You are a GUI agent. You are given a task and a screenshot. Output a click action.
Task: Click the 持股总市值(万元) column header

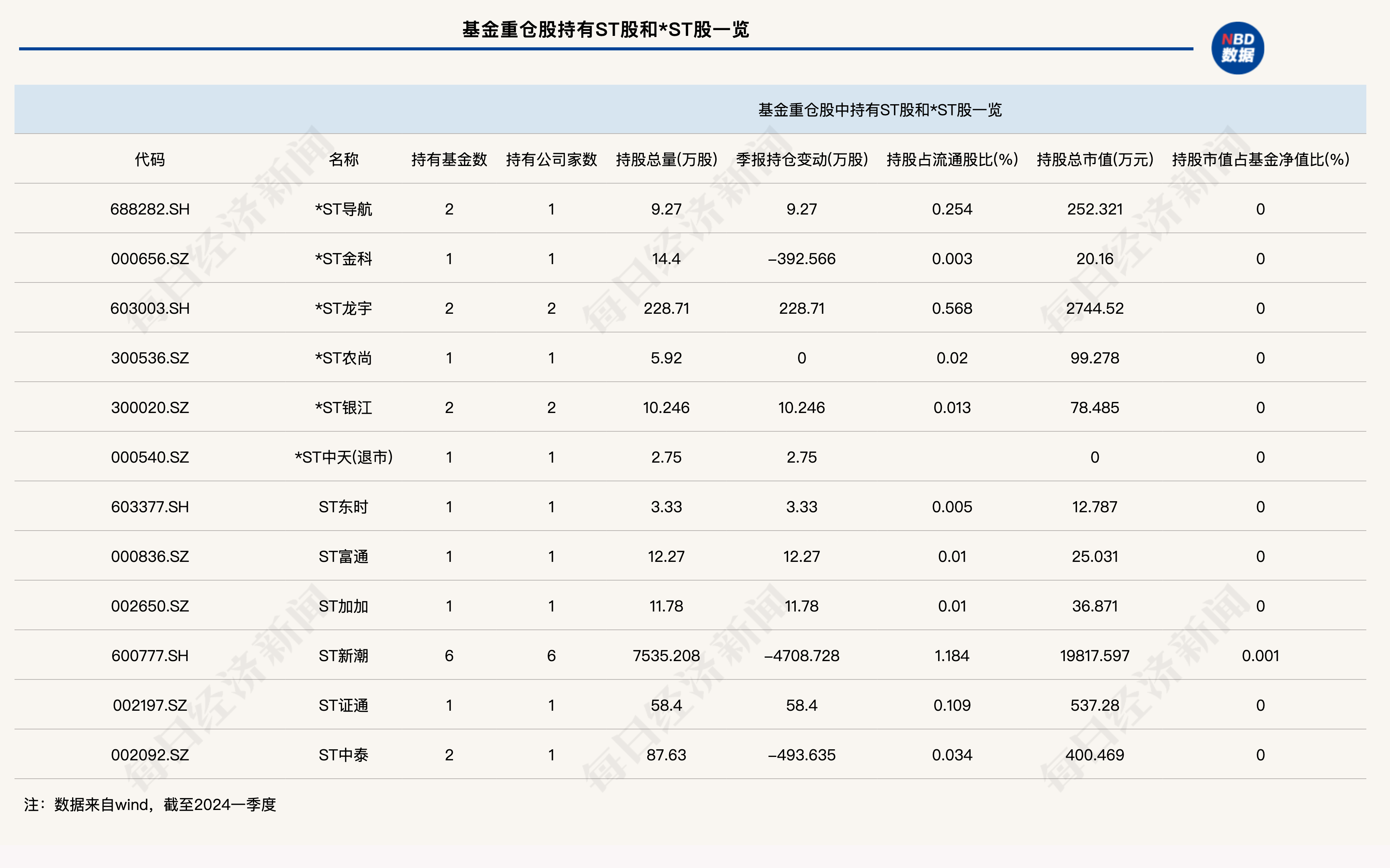click(x=1095, y=159)
